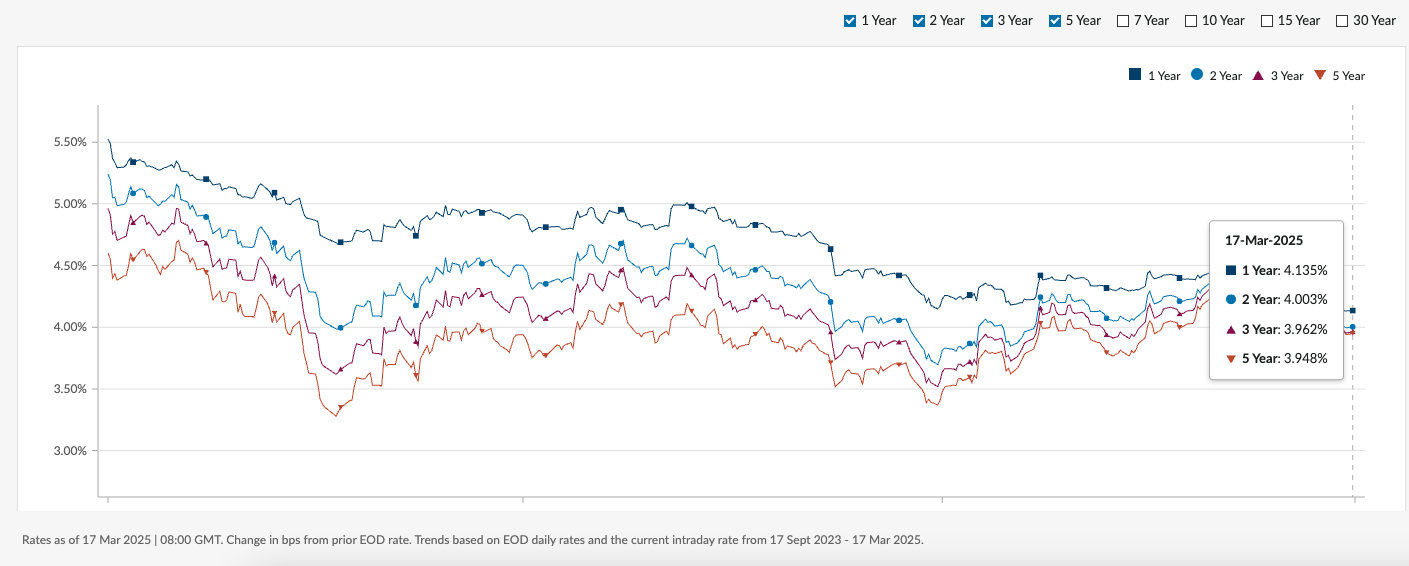The height and width of the screenshot is (566, 1409).
Task: Click the 'Rates as of 17 Mar 2025' footnote
Action: (x=472, y=540)
